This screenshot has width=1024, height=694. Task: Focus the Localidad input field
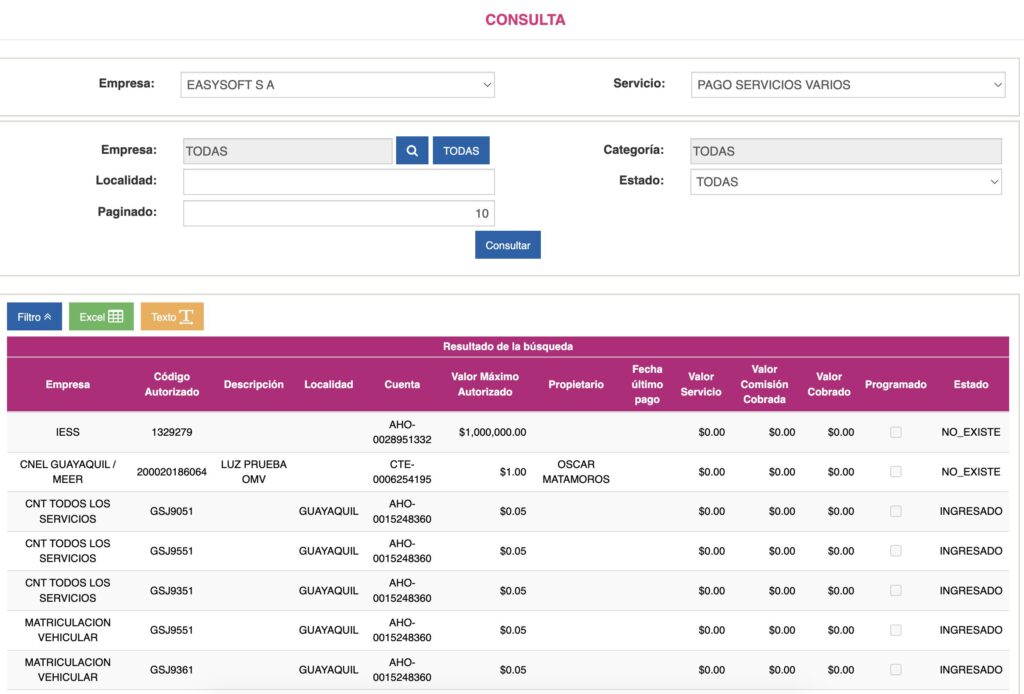click(x=339, y=182)
